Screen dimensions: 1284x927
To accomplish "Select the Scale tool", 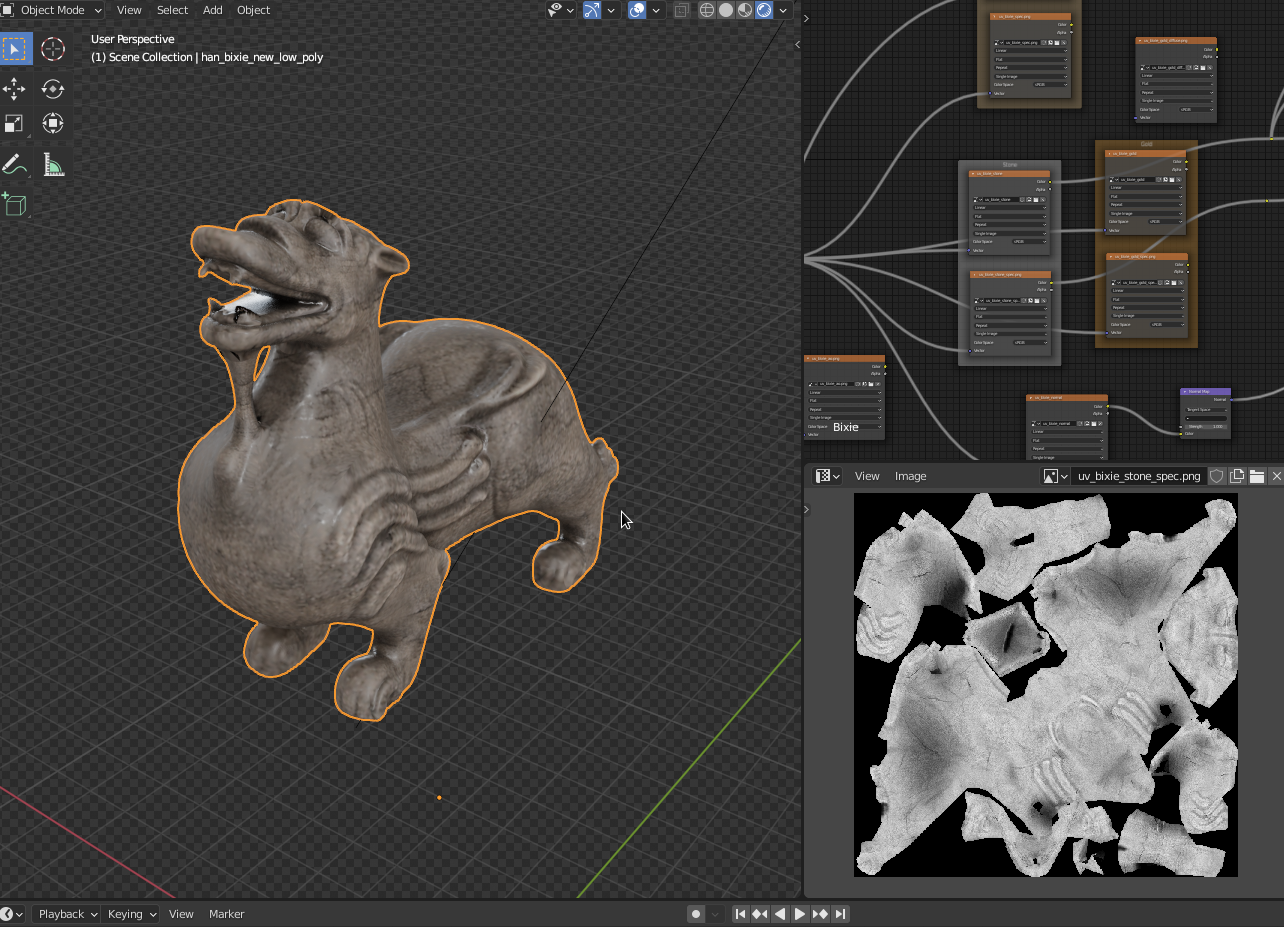I will coord(15,124).
